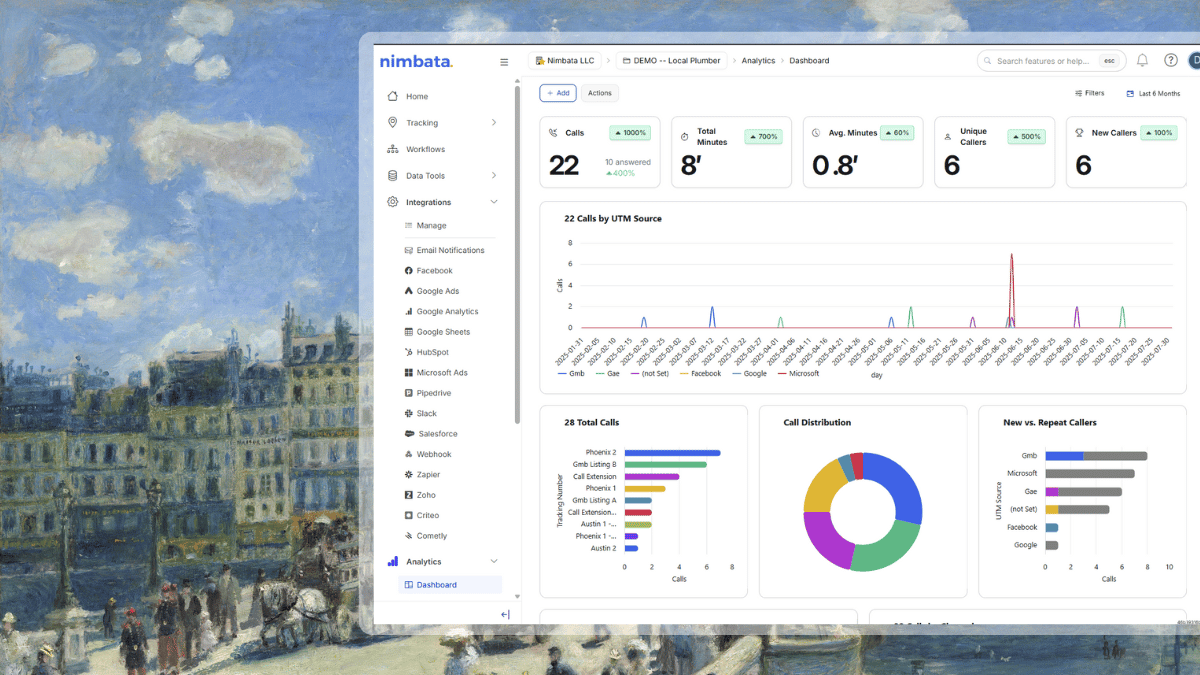
Task: Toggle (not Set) series in legend
Action: coord(650,373)
